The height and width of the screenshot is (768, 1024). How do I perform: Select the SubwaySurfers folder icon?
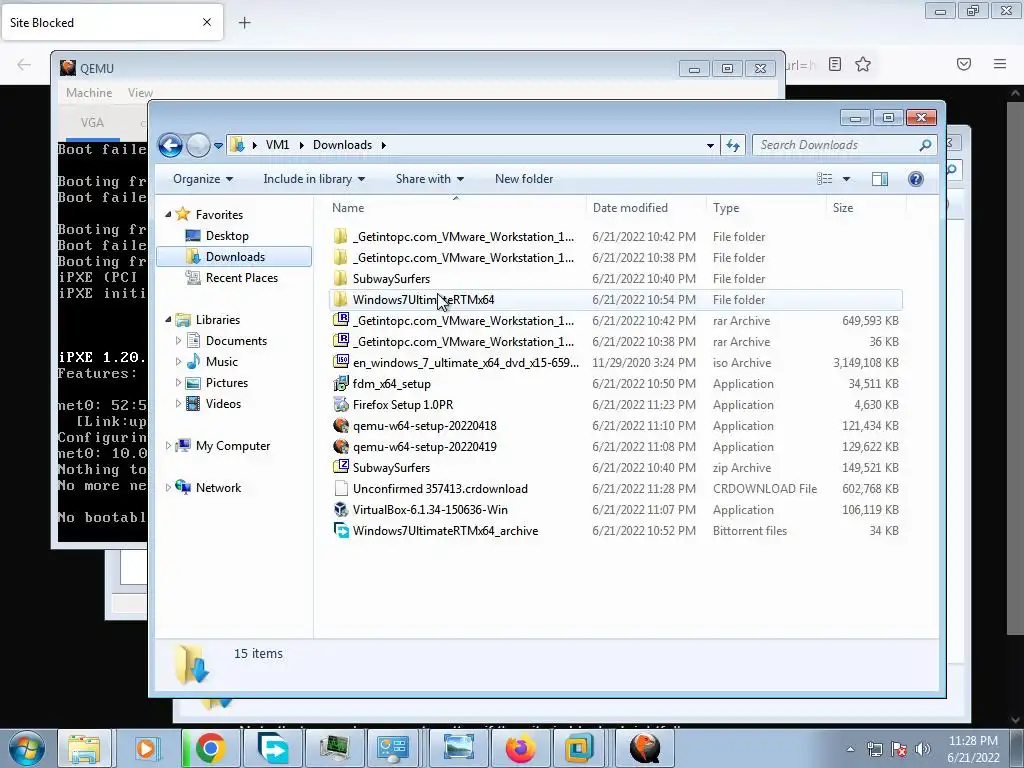coord(340,278)
